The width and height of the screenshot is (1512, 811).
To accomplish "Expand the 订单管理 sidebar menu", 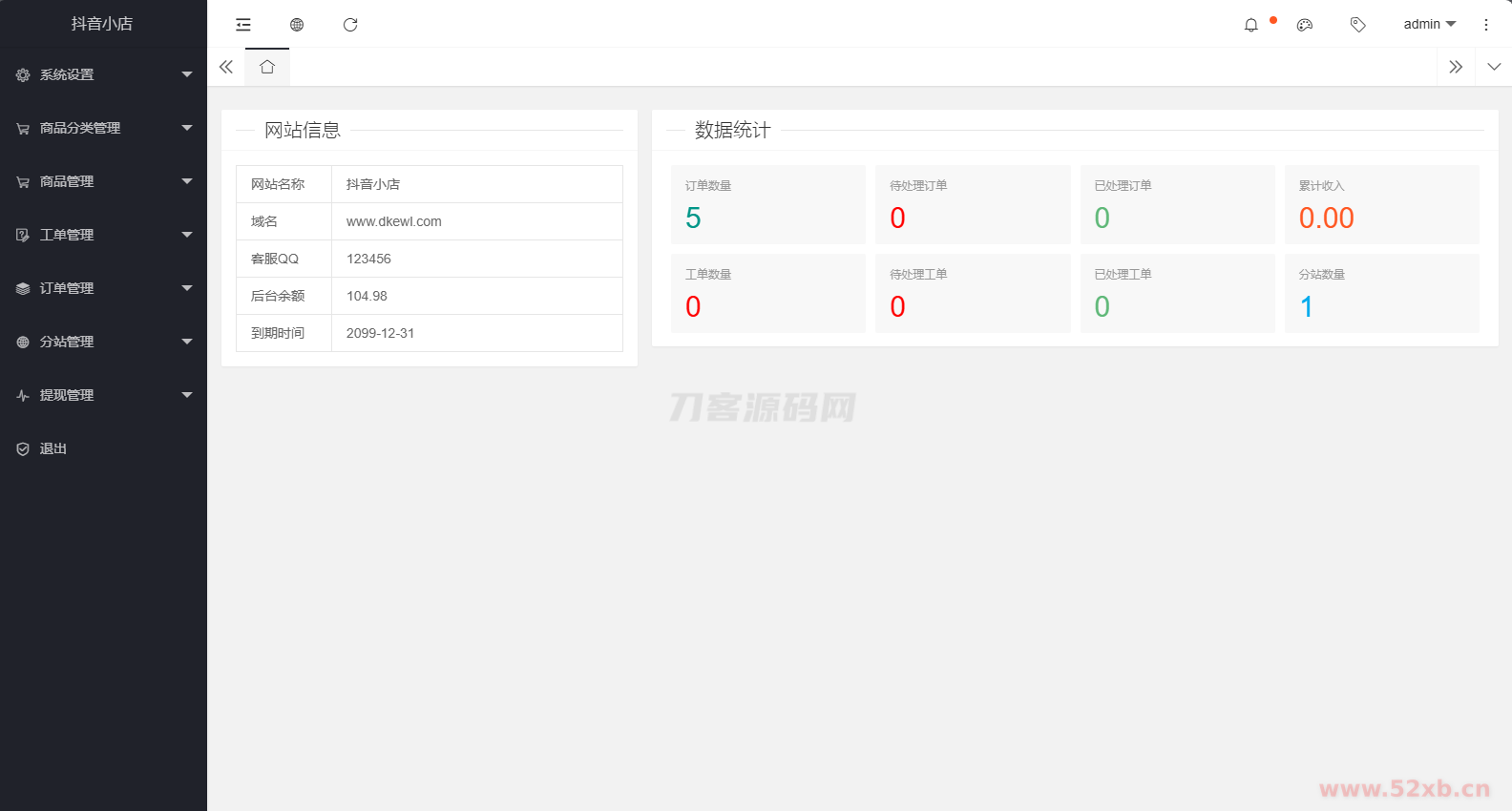I will (103, 288).
